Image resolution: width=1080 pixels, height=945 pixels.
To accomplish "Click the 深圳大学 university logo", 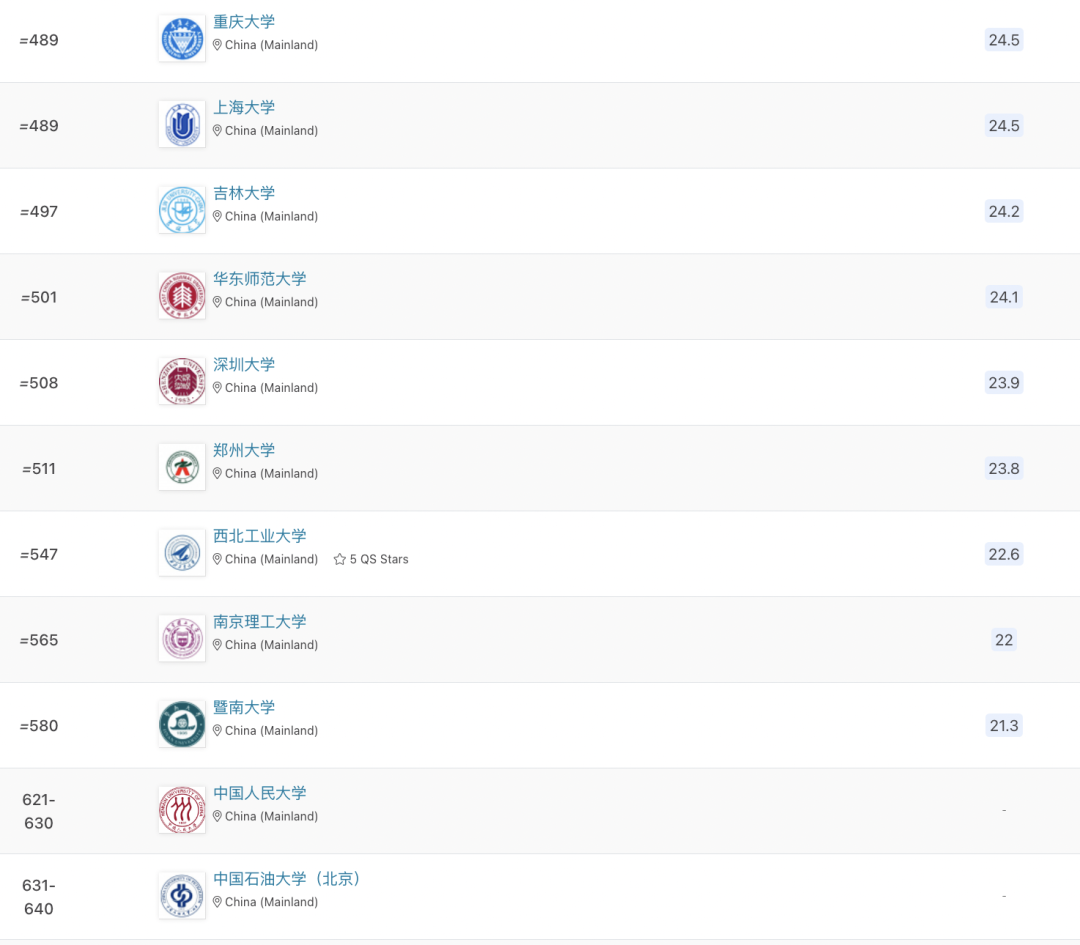I will (182, 382).
